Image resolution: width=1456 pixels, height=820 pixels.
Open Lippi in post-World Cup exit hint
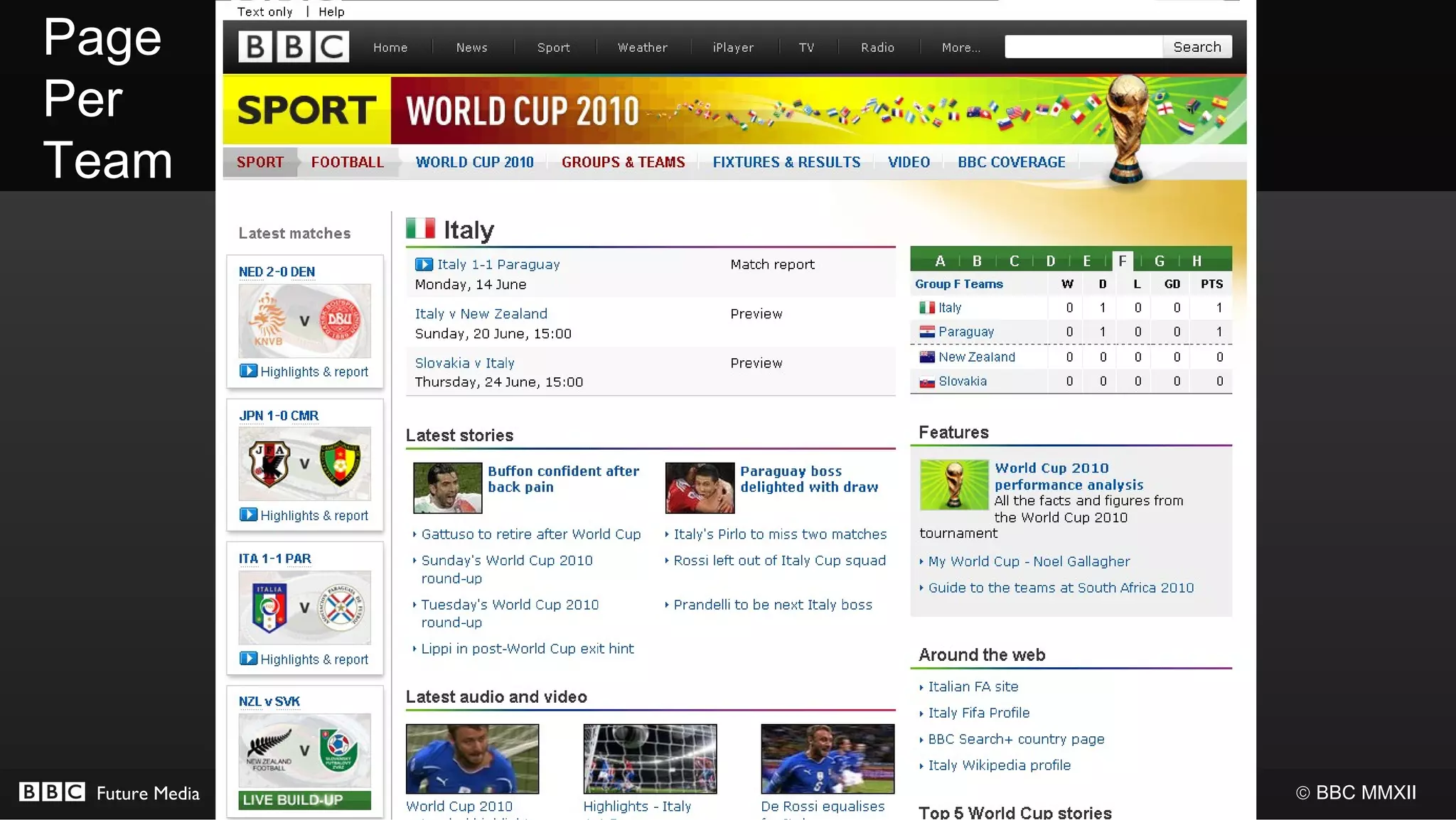528,648
